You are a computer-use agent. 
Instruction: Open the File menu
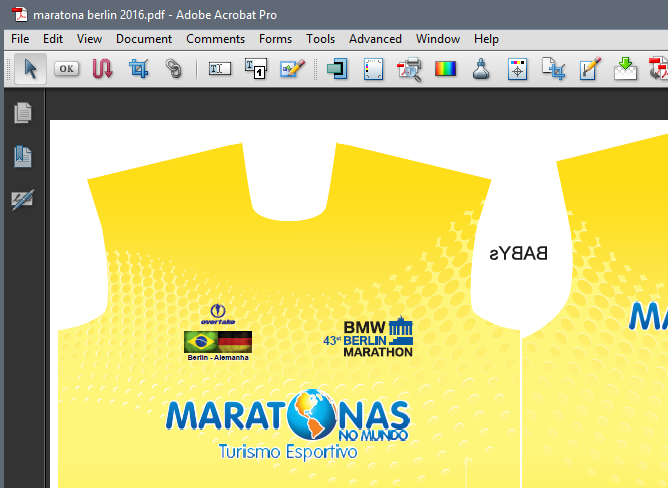tap(20, 39)
